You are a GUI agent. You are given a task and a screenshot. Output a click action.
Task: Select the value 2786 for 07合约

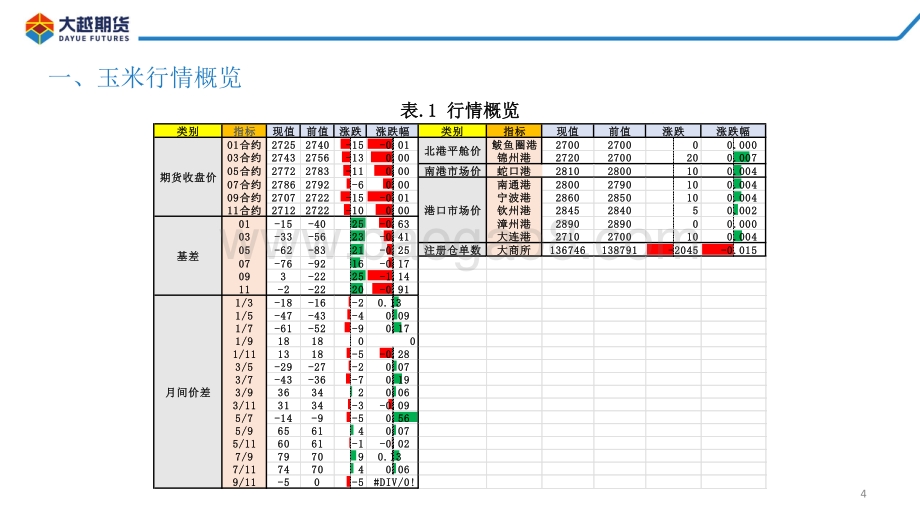(x=283, y=185)
